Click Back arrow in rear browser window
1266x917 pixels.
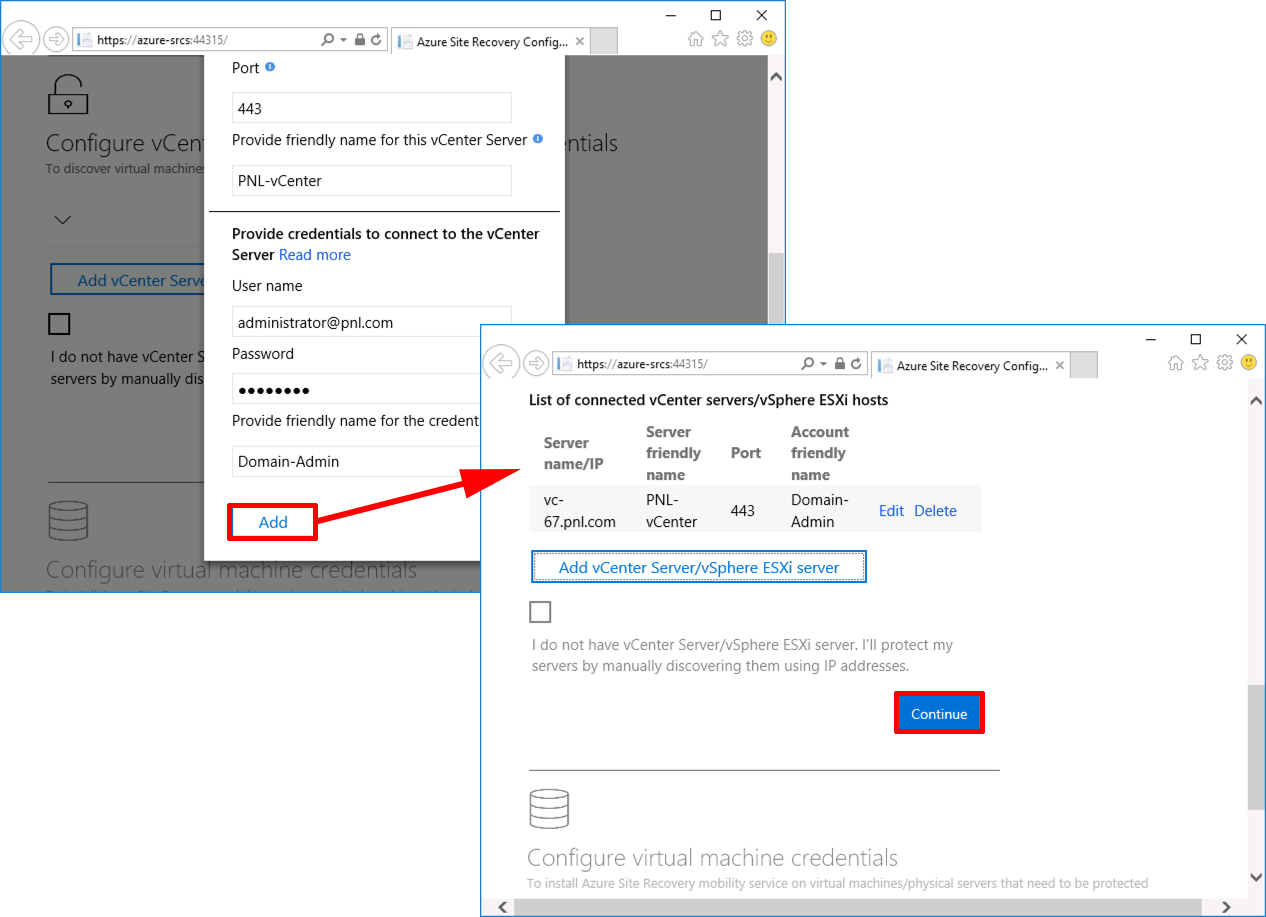coord(21,40)
